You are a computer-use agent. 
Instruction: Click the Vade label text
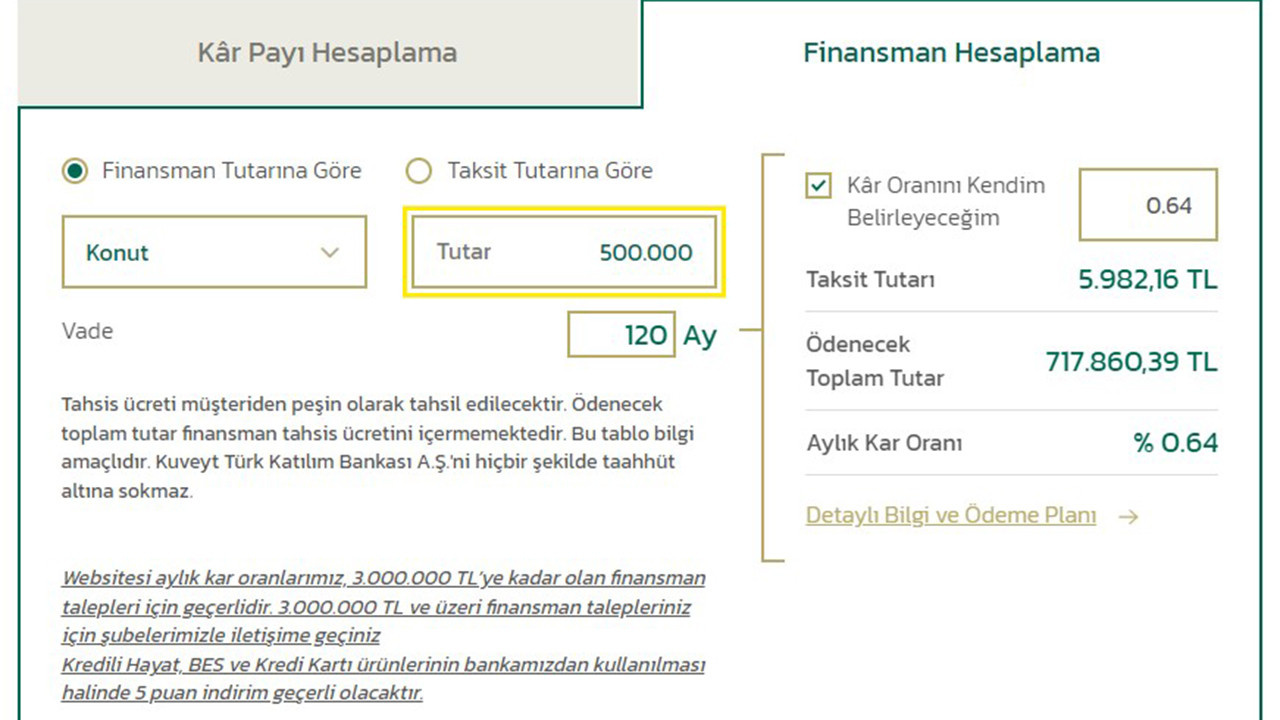87,331
